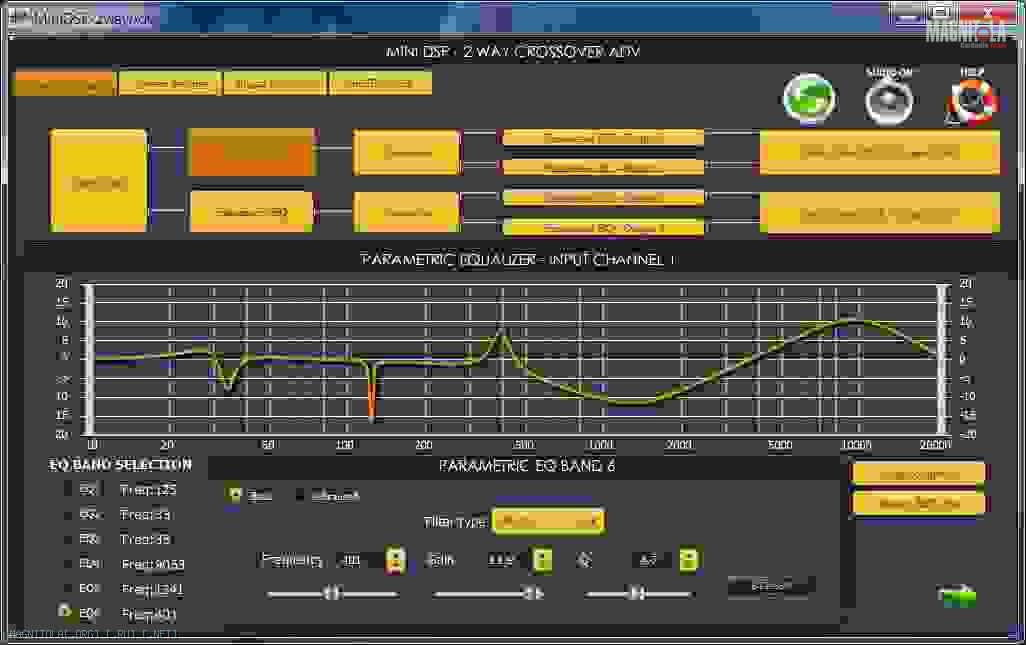Click the upper yellow button beside Parametric EQ Band 6
Image resolution: width=1026 pixels, height=645 pixels.
[x=919, y=475]
